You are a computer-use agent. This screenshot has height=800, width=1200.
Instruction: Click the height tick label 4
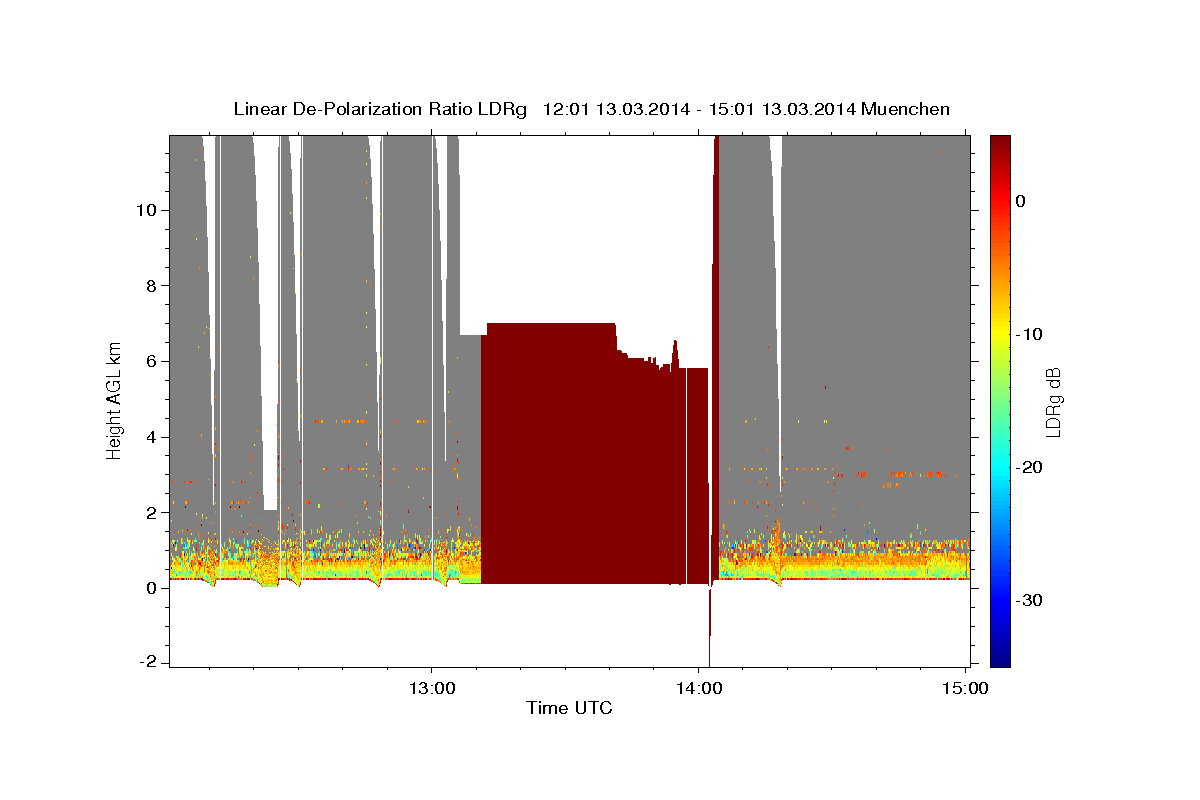(x=152, y=437)
